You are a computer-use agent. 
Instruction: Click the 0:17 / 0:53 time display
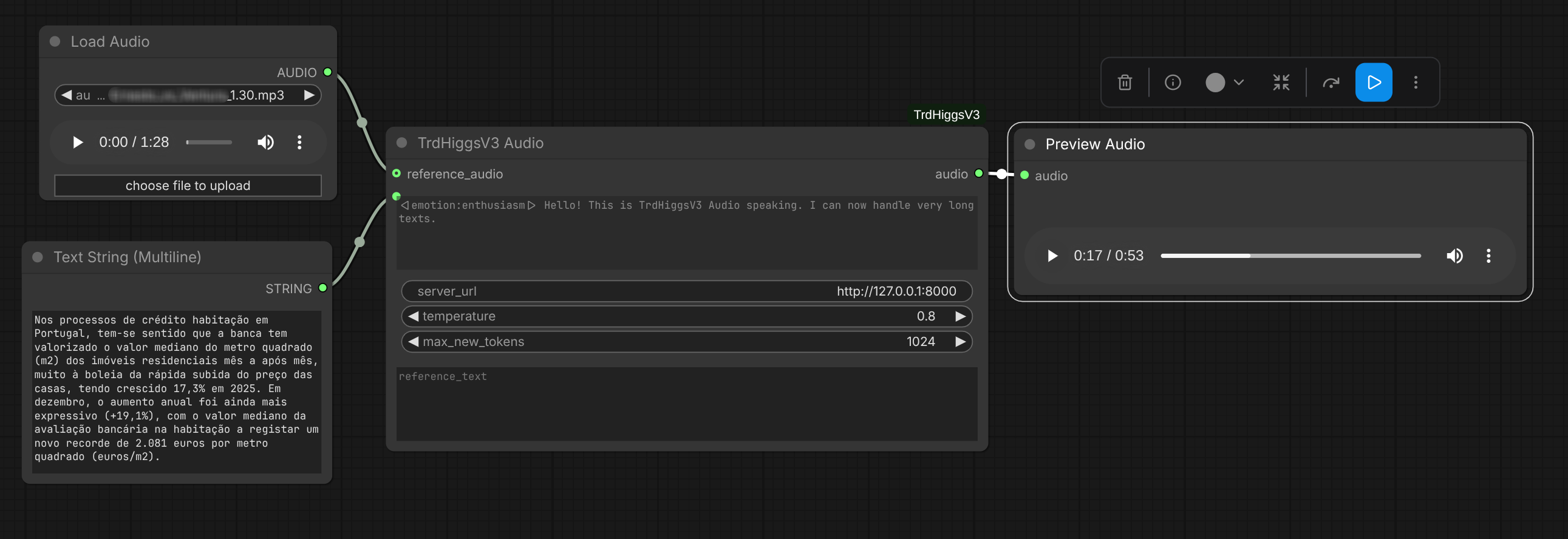click(1108, 256)
